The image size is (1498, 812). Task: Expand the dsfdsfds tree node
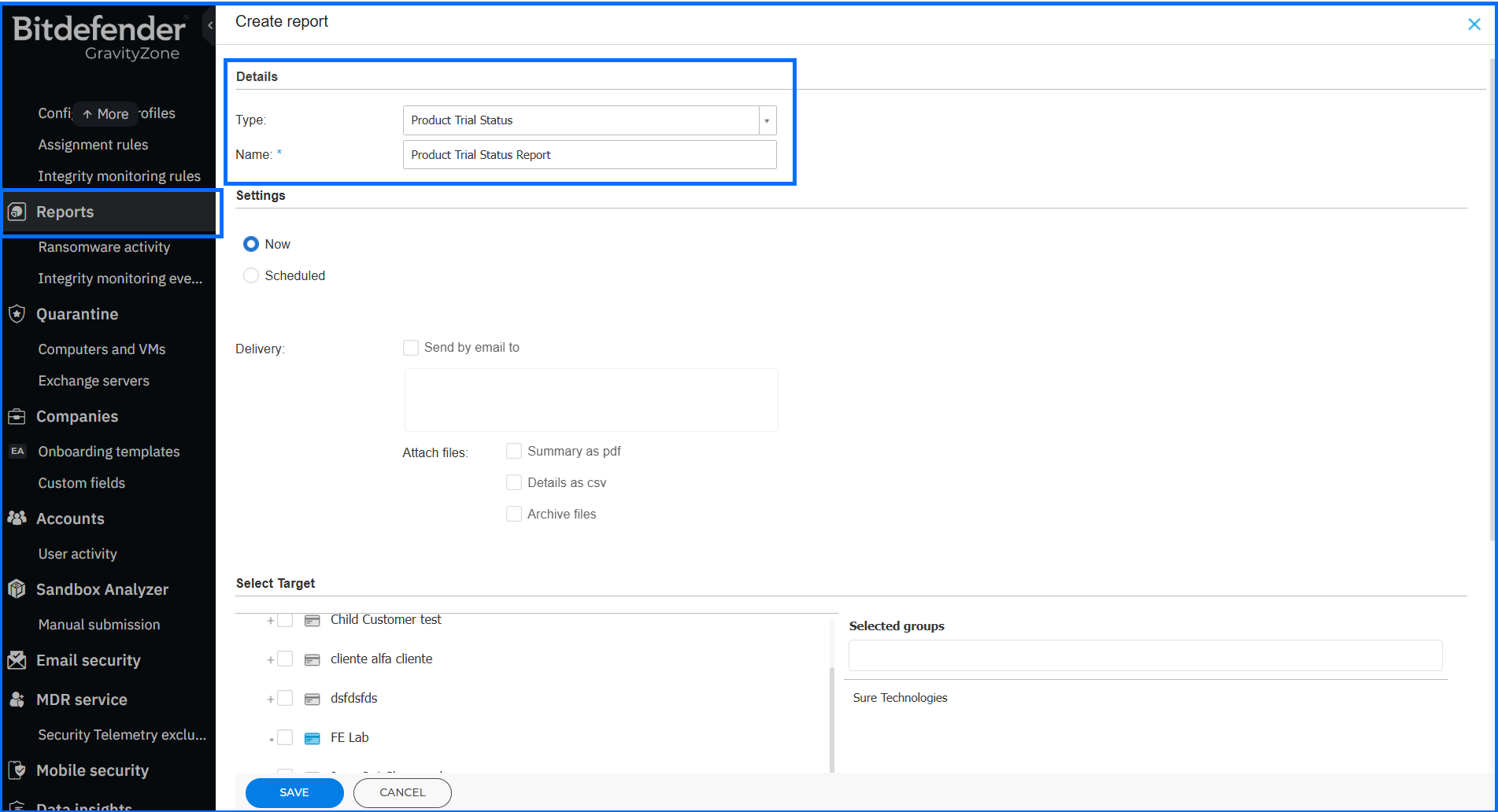271,699
